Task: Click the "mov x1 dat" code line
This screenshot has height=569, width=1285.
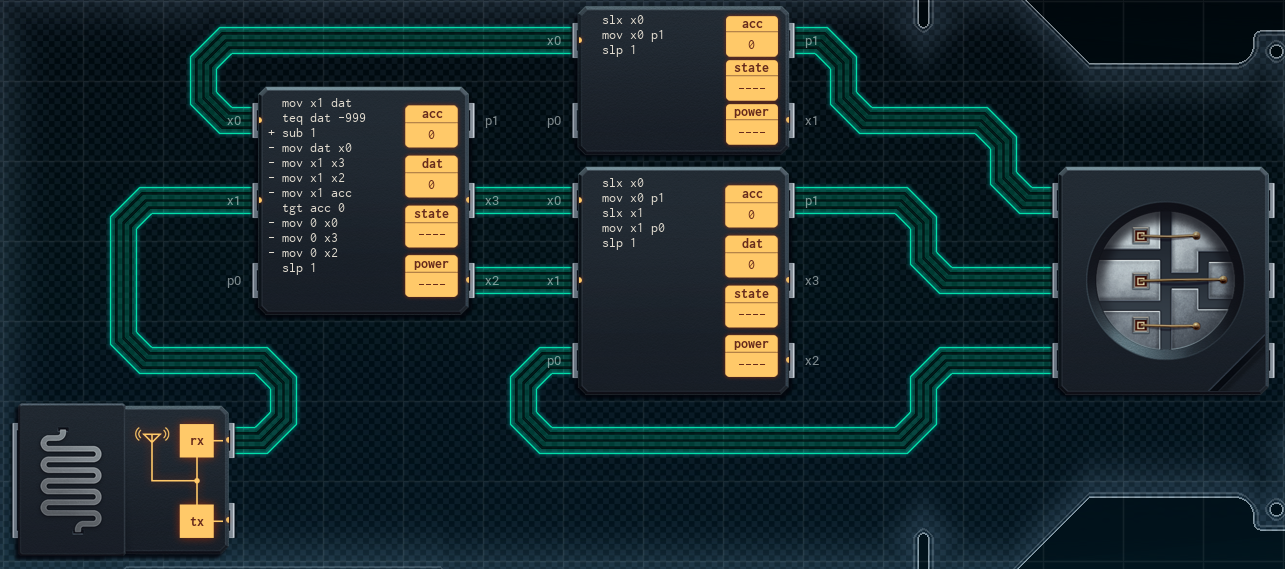Action: tap(316, 103)
